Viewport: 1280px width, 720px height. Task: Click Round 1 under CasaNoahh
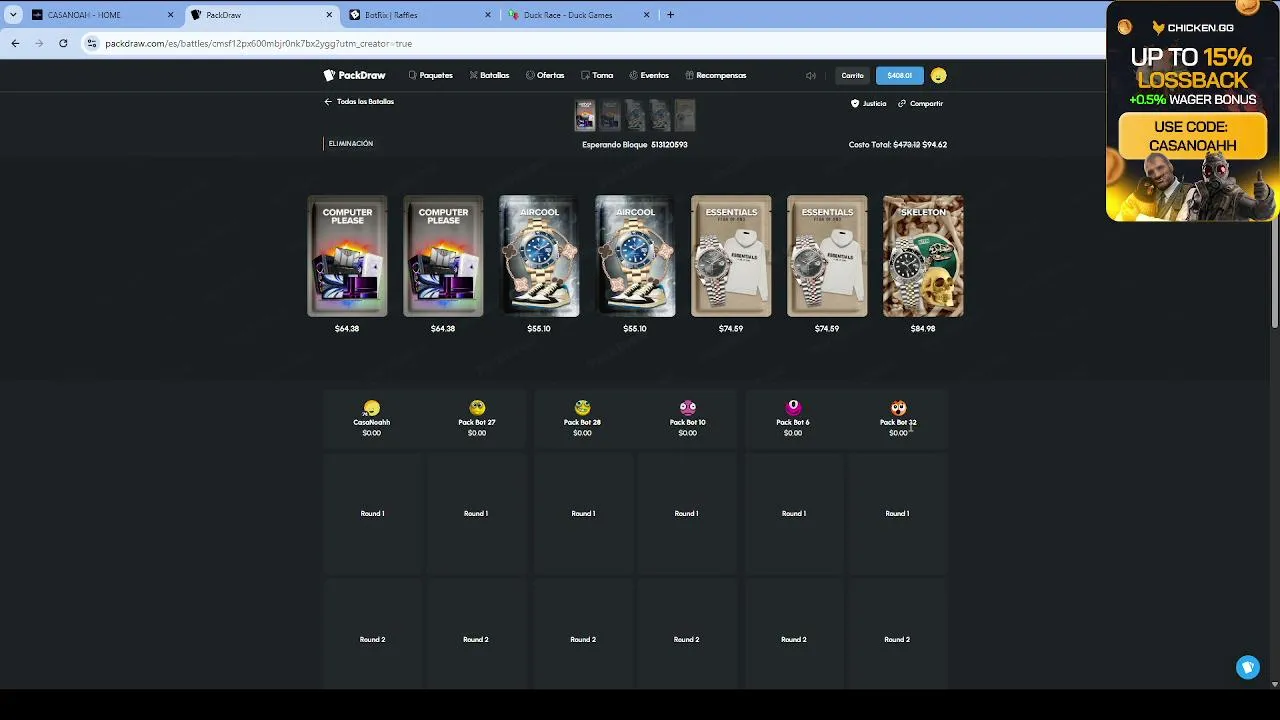click(x=372, y=514)
